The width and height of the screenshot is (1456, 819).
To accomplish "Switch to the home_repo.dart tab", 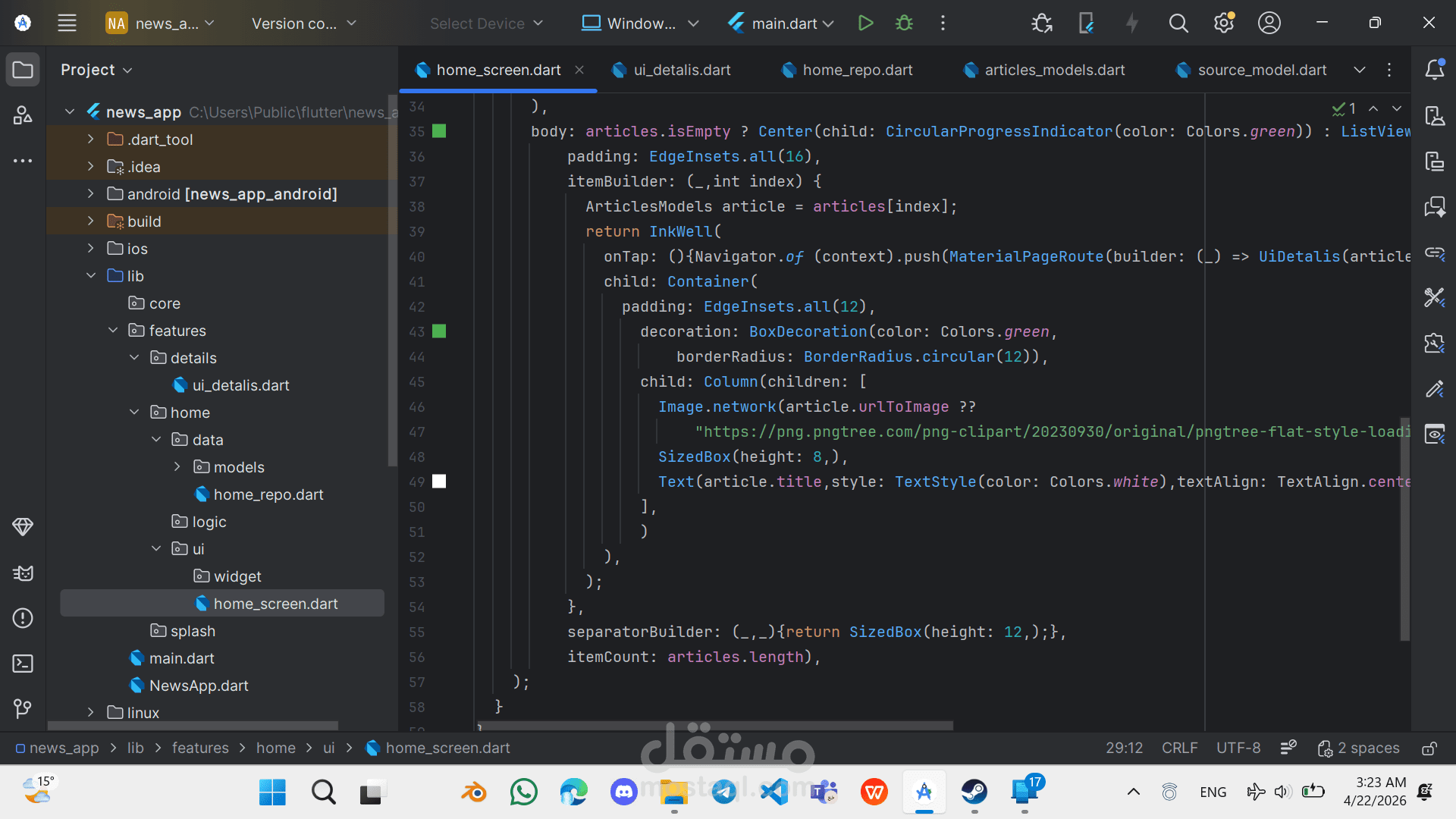I will 857,70.
